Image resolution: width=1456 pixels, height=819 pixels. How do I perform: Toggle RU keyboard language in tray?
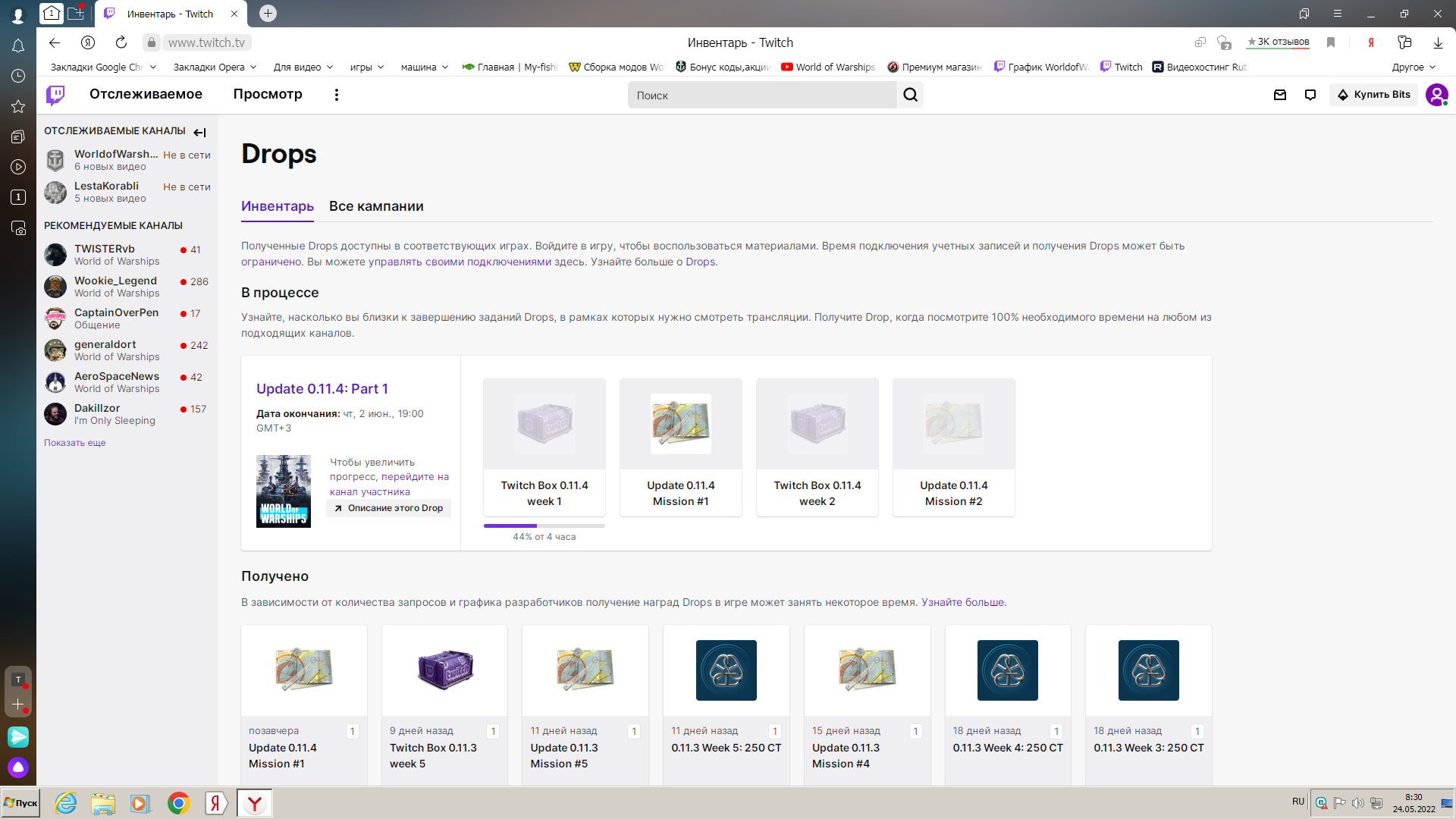pos(1298,802)
